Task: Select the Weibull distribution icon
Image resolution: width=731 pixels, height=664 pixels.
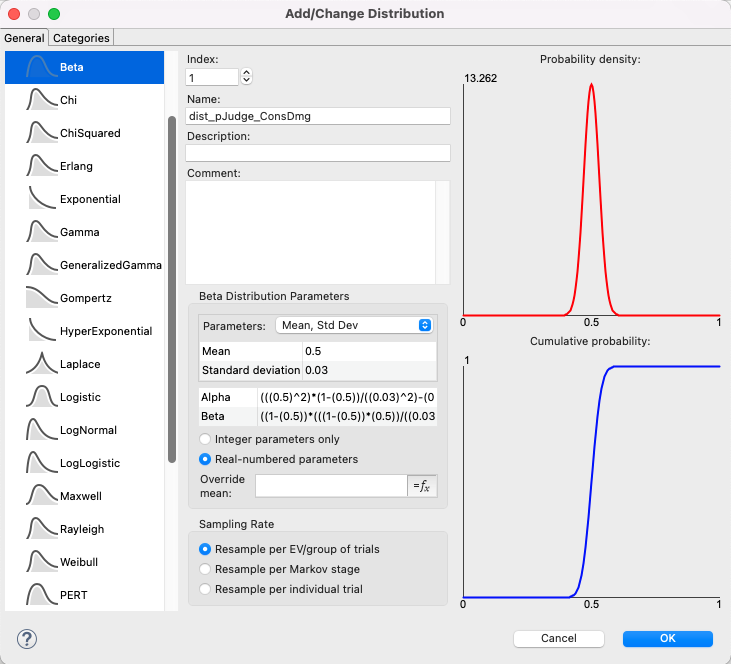Action: (x=41, y=562)
